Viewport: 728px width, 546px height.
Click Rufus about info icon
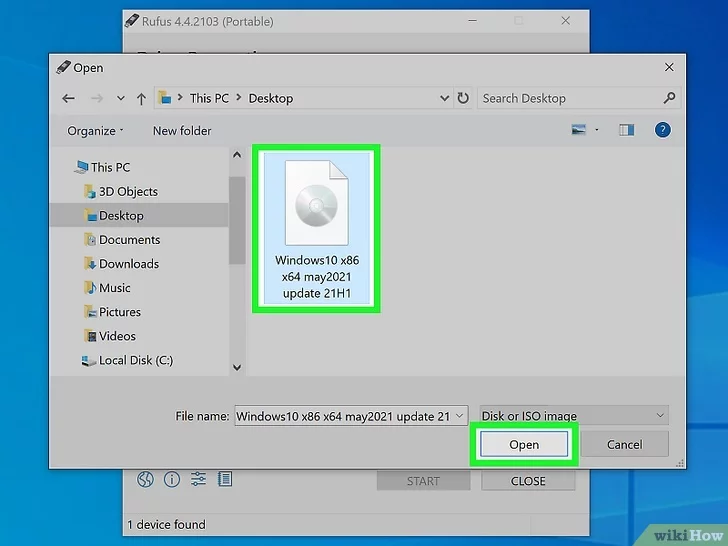(x=172, y=479)
